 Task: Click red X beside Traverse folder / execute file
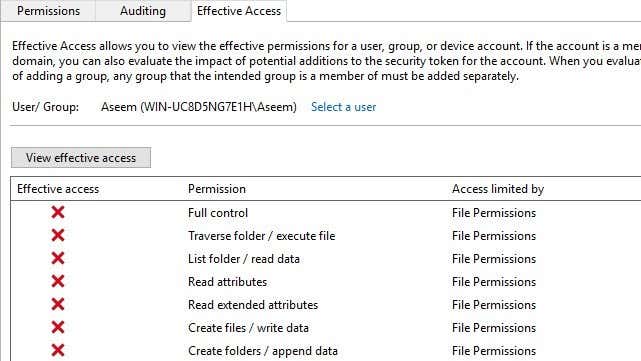[58, 235]
